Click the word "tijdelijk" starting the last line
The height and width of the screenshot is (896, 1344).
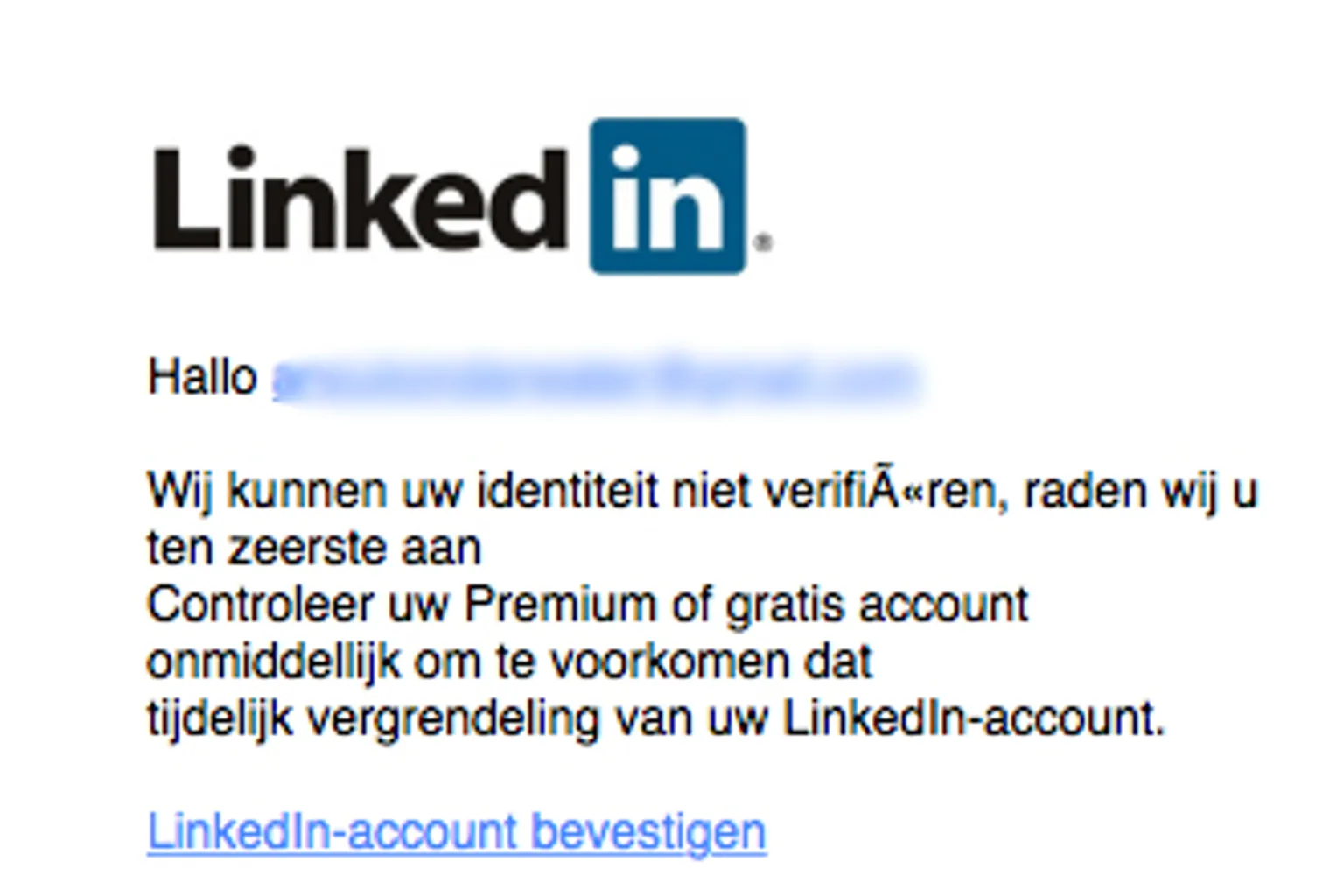point(219,719)
